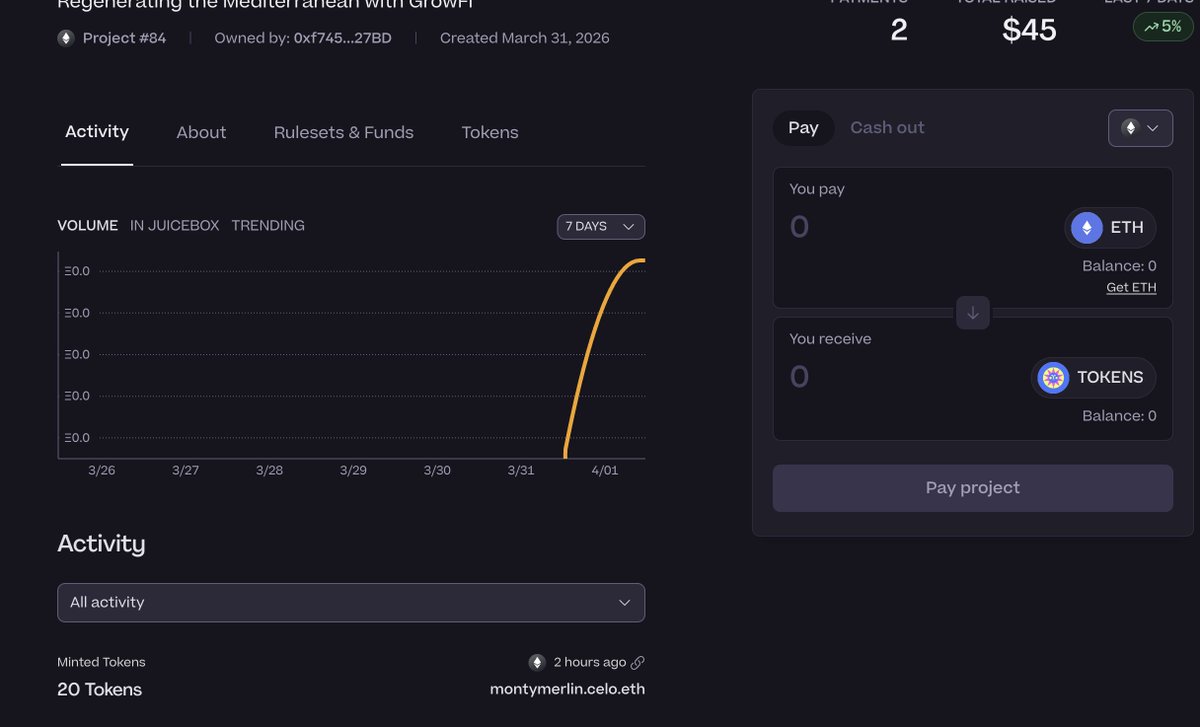Click the Ethereum icon beside Project #84
The width and height of the screenshot is (1200, 727).
[x=66, y=38]
